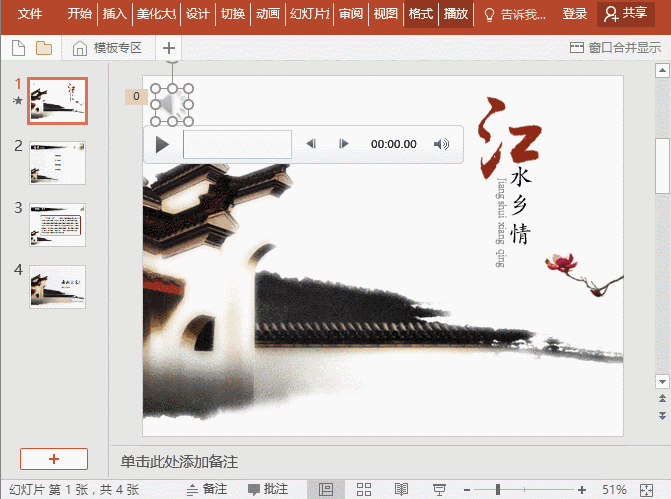Screen dimensions: 671x499
Task: Click the audio progress bar
Action: 238,145
